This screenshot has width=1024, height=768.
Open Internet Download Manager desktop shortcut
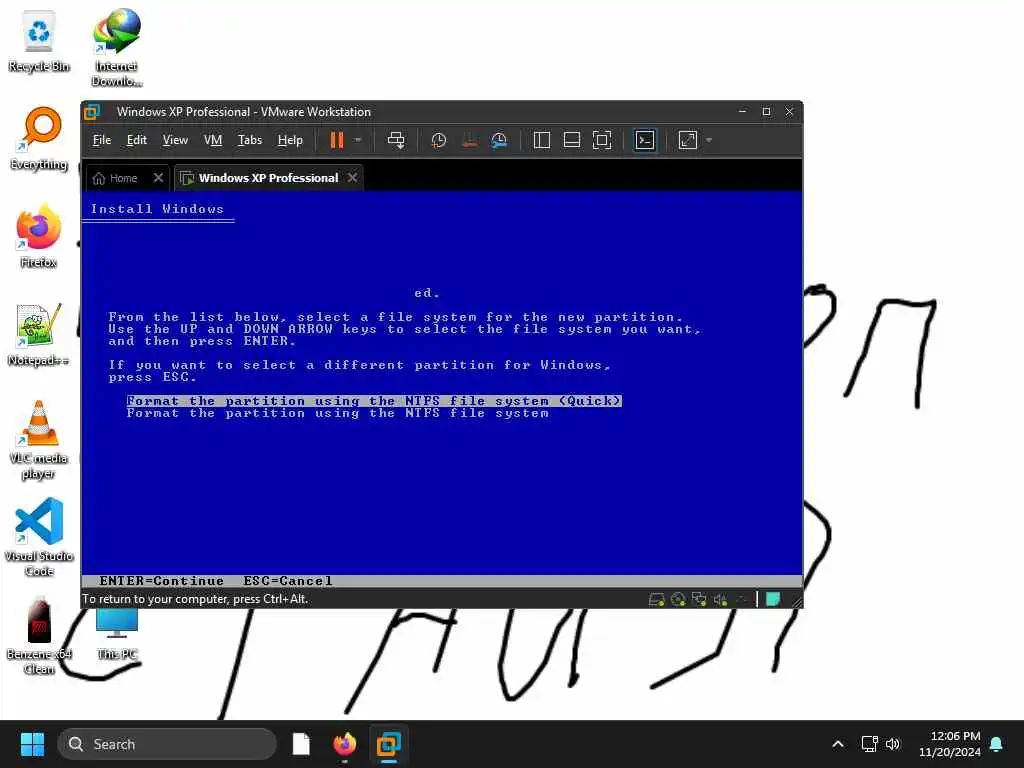click(x=117, y=48)
